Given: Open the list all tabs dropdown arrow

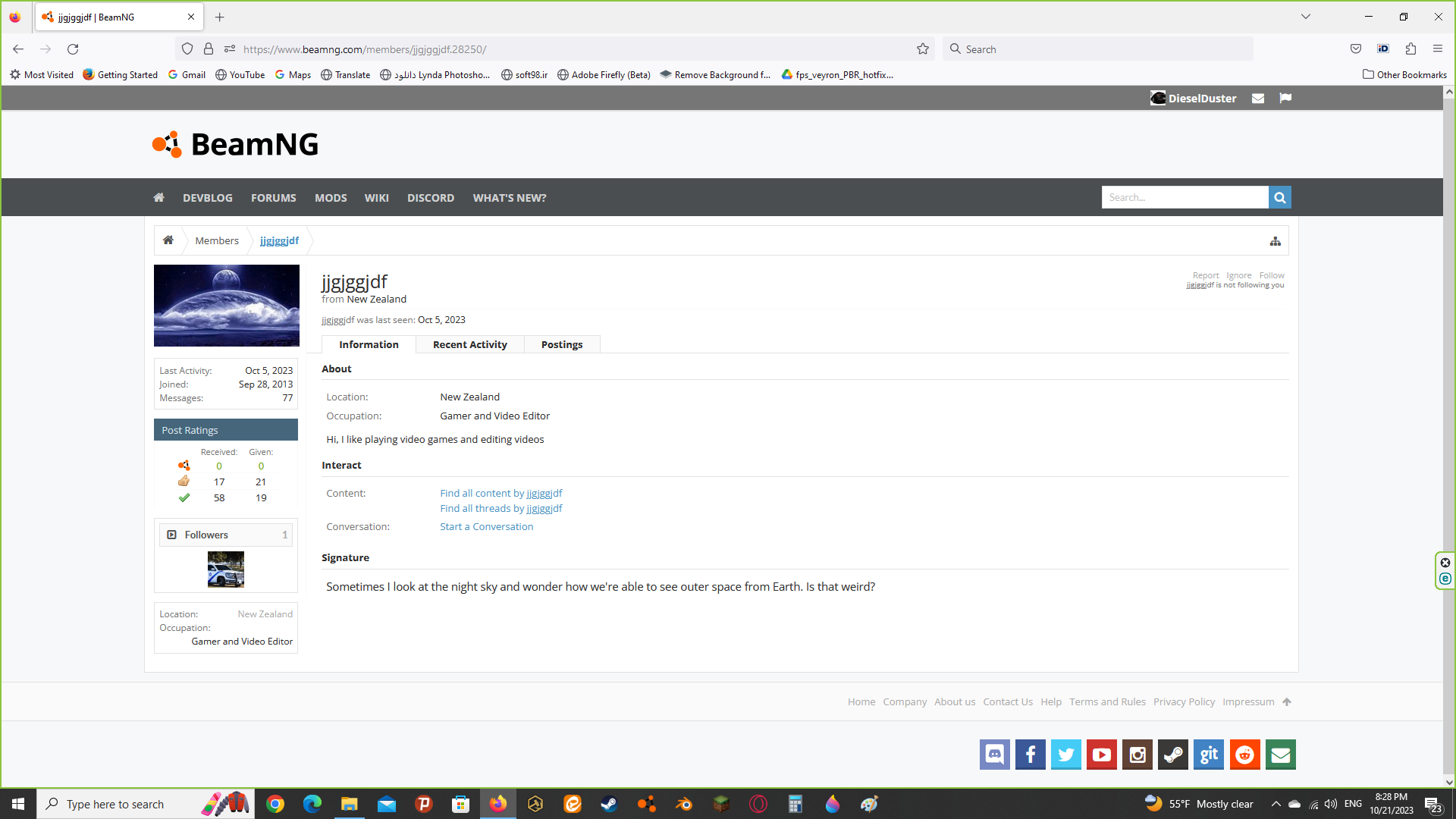Looking at the screenshot, I should pyautogui.click(x=1306, y=17).
